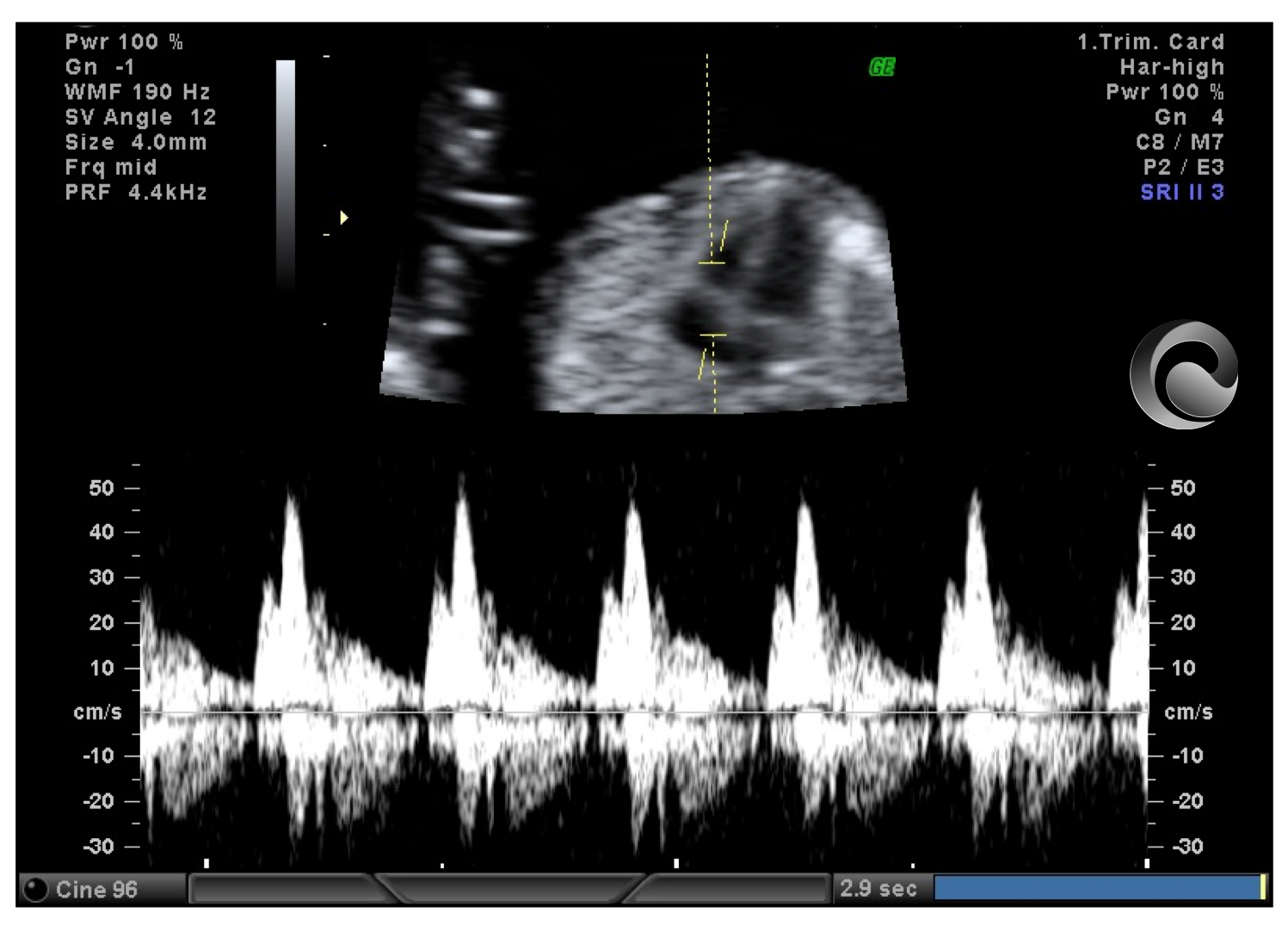This screenshot has width=1288, height=925.
Task: Click the middle time tick below the spectrum
Action: tap(676, 863)
